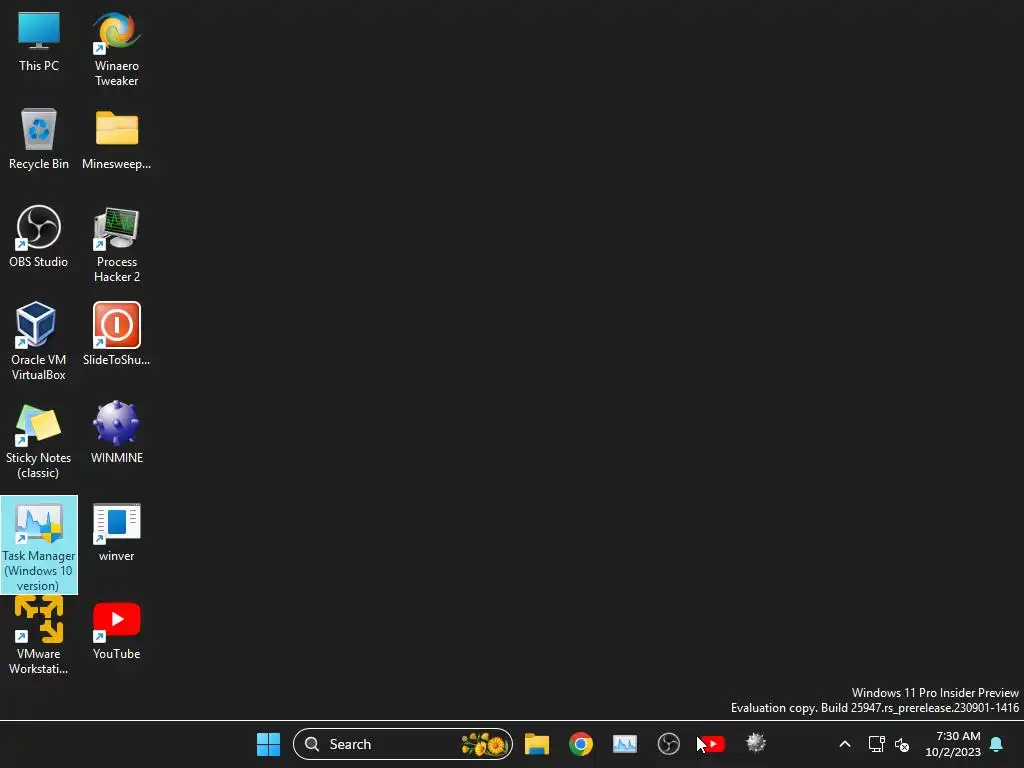This screenshot has height=768, width=1024.
Task: Open the clock showing 7:30 AM
Action: tap(953, 744)
